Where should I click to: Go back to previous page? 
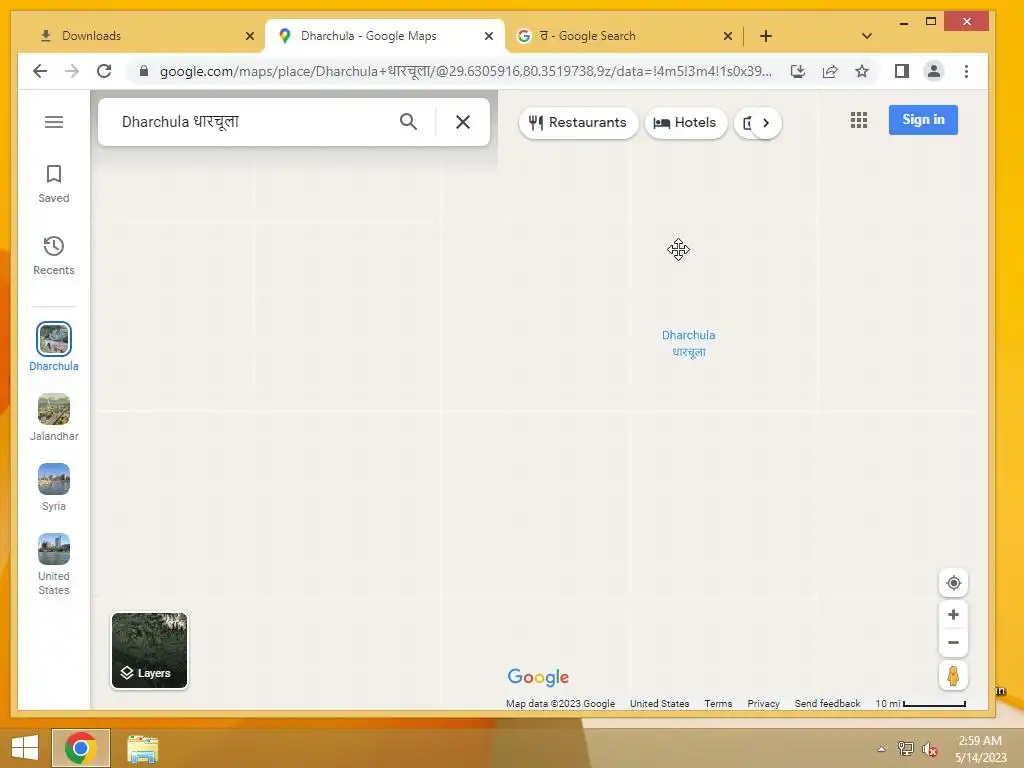(40, 71)
